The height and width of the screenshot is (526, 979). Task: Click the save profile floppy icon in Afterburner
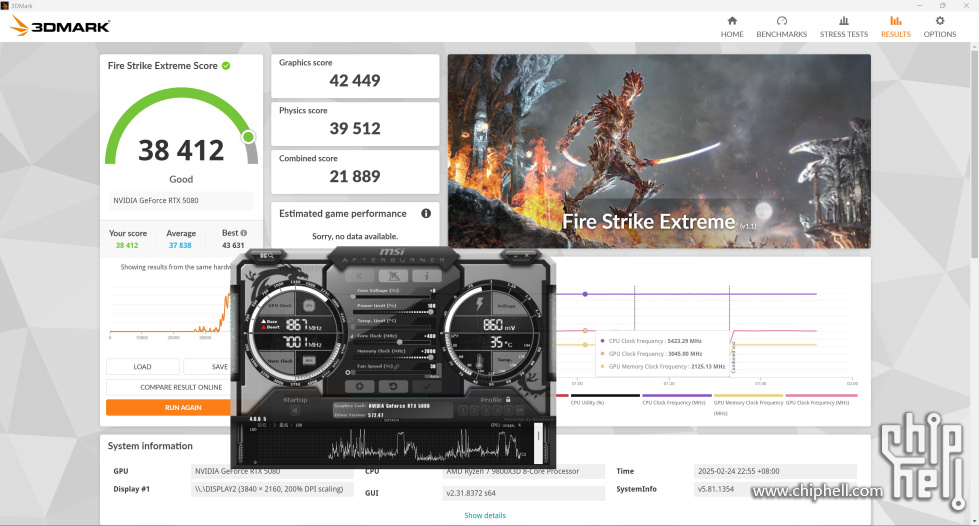point(520,410)
